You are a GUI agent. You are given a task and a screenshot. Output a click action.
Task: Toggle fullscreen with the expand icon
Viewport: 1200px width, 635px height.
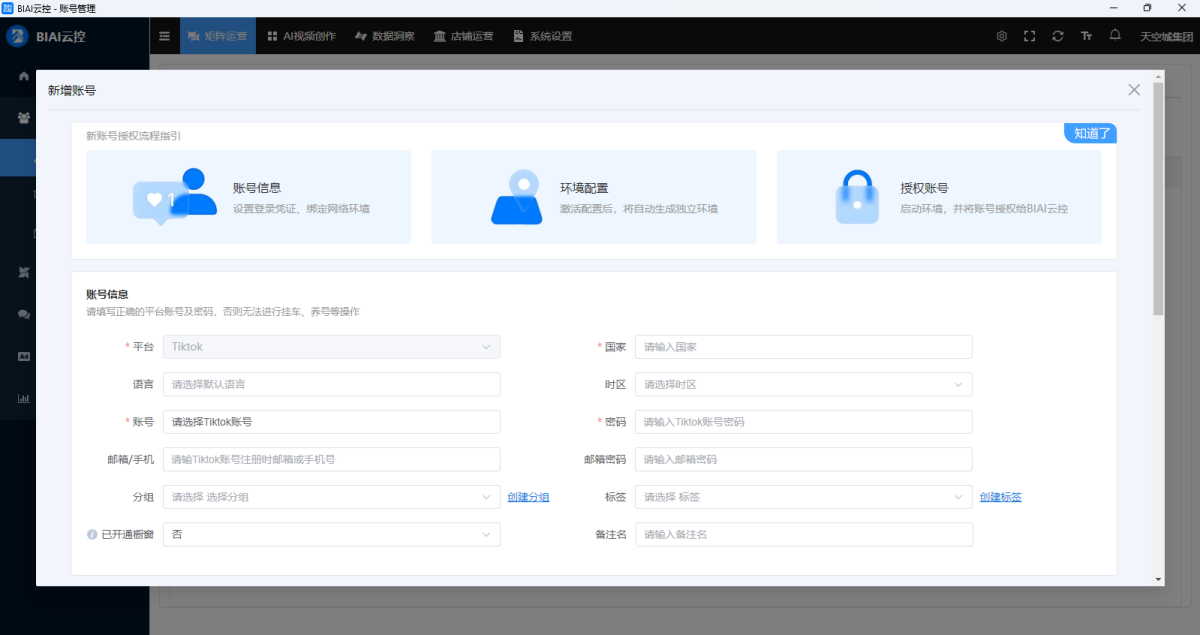click(x=1030, y=36)
